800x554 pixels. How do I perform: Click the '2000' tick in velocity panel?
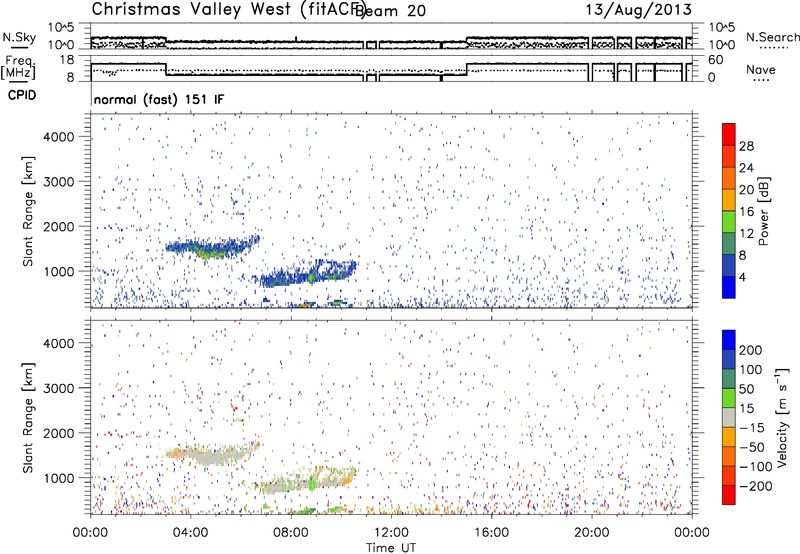(x=58, y=433)
